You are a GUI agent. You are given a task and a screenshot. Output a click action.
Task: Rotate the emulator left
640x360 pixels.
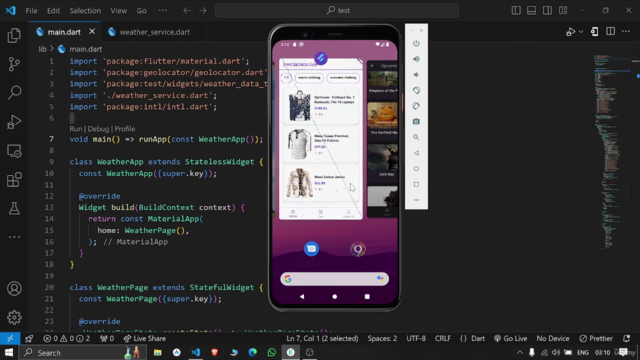[416, 90]
